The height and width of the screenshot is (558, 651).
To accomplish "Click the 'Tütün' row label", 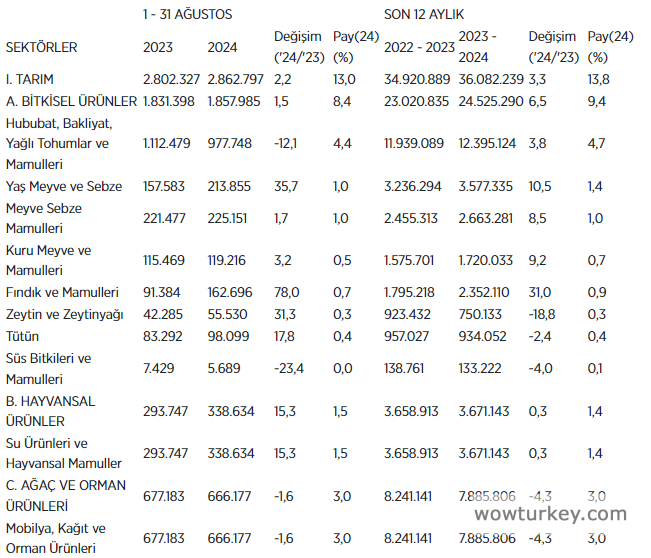I will point(23,337).
